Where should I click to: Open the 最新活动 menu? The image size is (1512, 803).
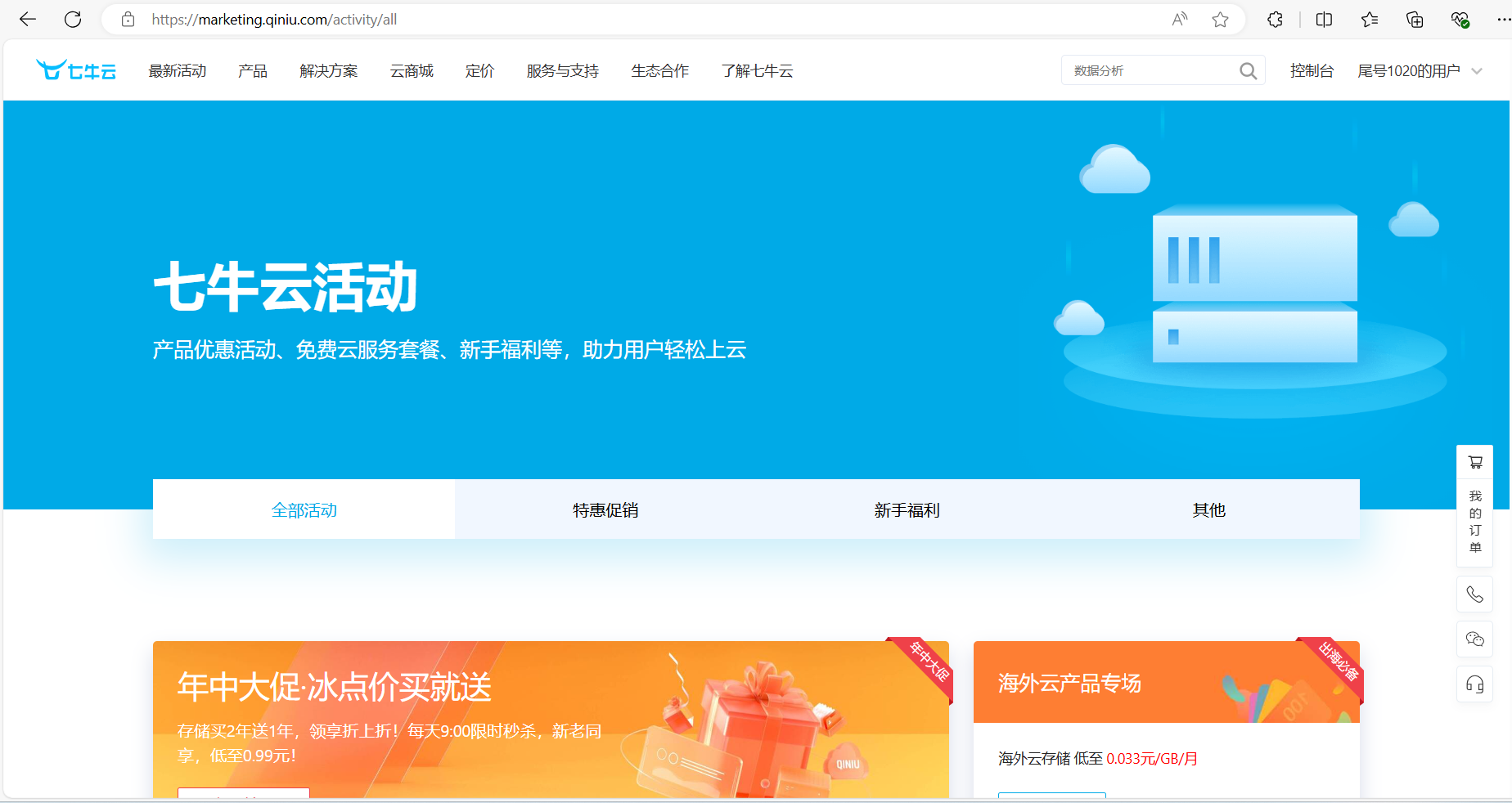click(178, 71)
